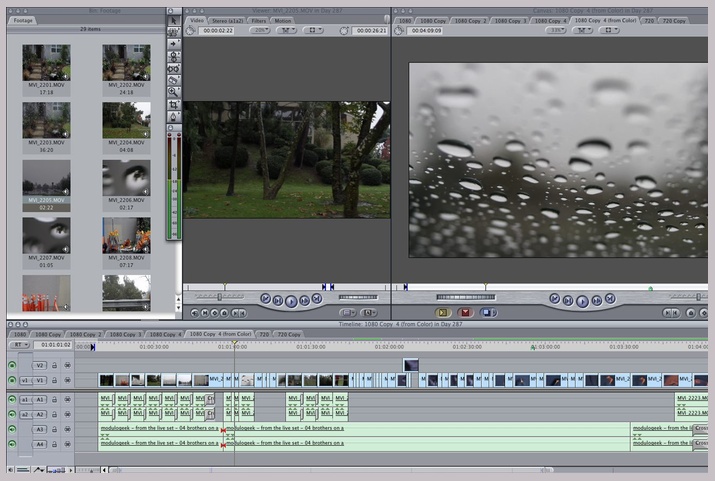Screen dimensions: 715x481
Task: Select the Crop tool in tool palette
Action: (173, 104)
